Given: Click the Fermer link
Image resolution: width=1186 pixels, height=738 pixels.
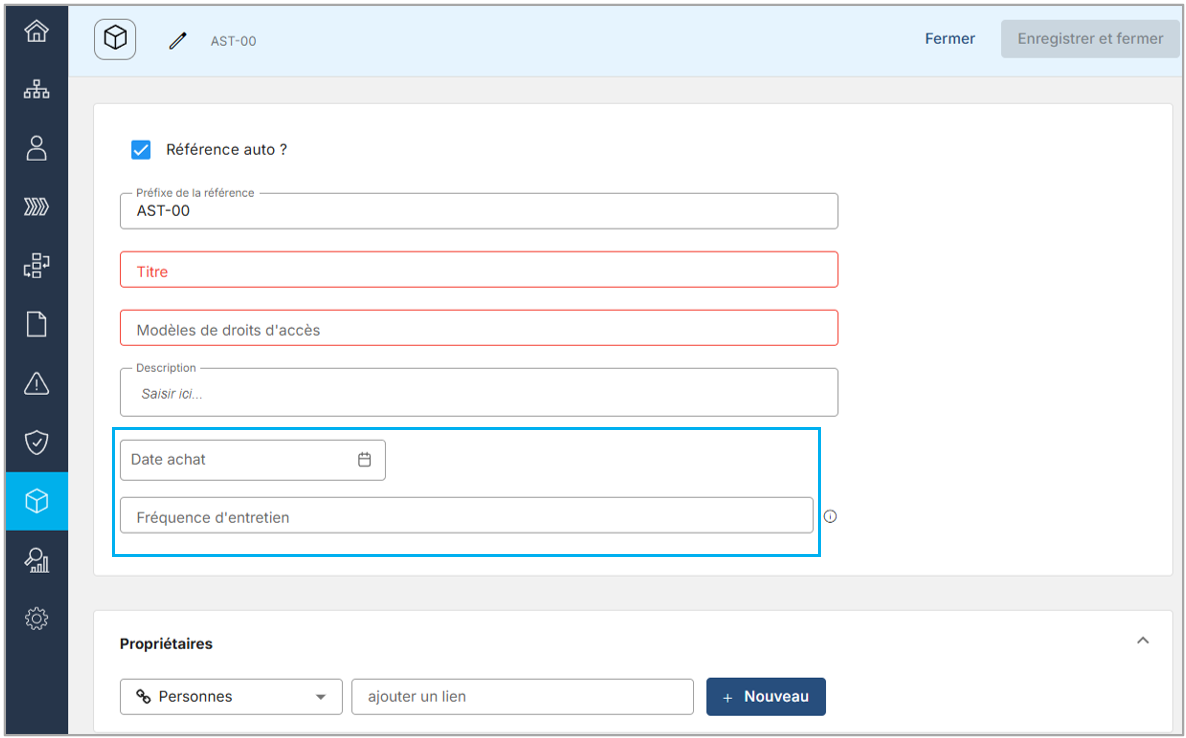Looking at the screenshot, I should coord(949,39).
